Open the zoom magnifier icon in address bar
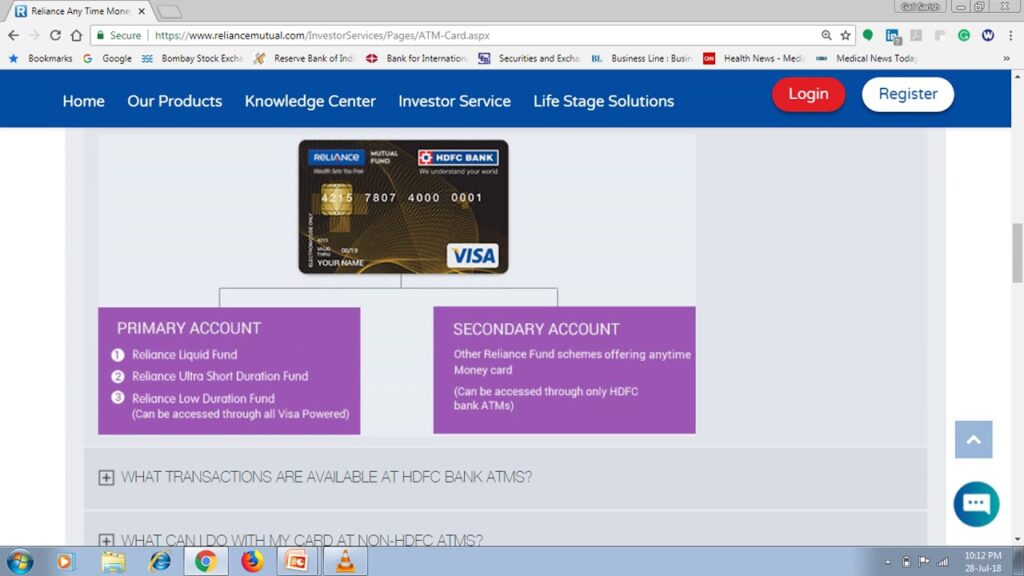Viewport: 1024px width, 576px height. tap(826, 35)
